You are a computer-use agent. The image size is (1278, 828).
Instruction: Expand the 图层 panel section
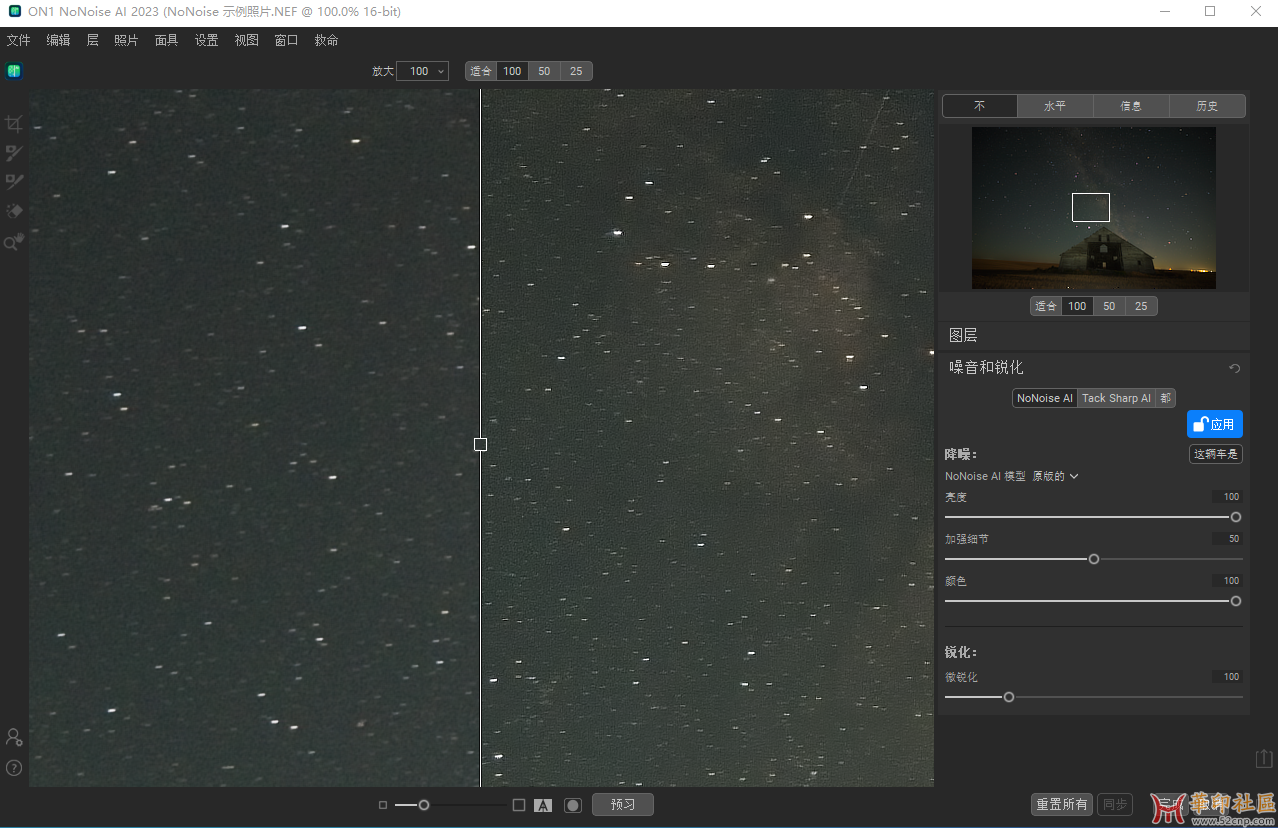pyautogui.click(x=963, y=336)
